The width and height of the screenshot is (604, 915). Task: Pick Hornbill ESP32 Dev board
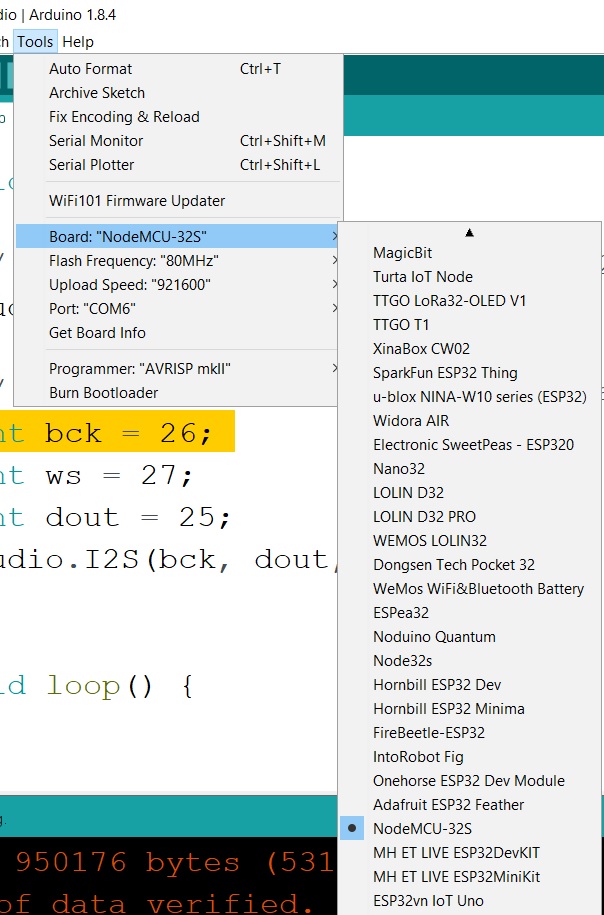[x=469, y=684]
